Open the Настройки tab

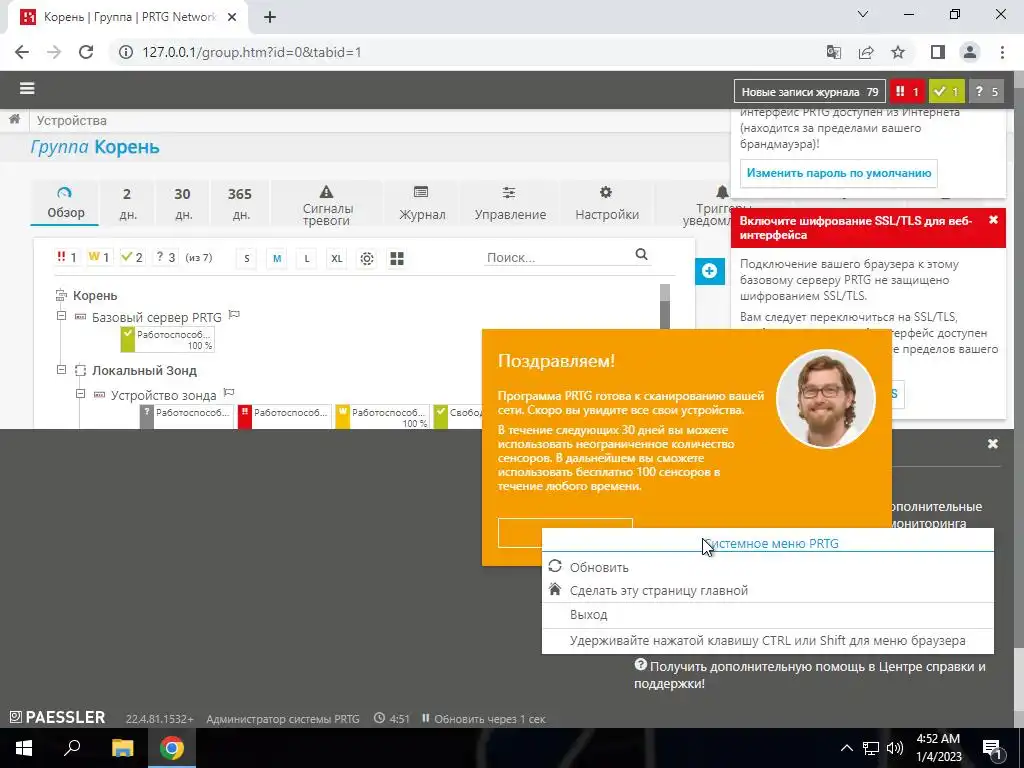[607, 203]
